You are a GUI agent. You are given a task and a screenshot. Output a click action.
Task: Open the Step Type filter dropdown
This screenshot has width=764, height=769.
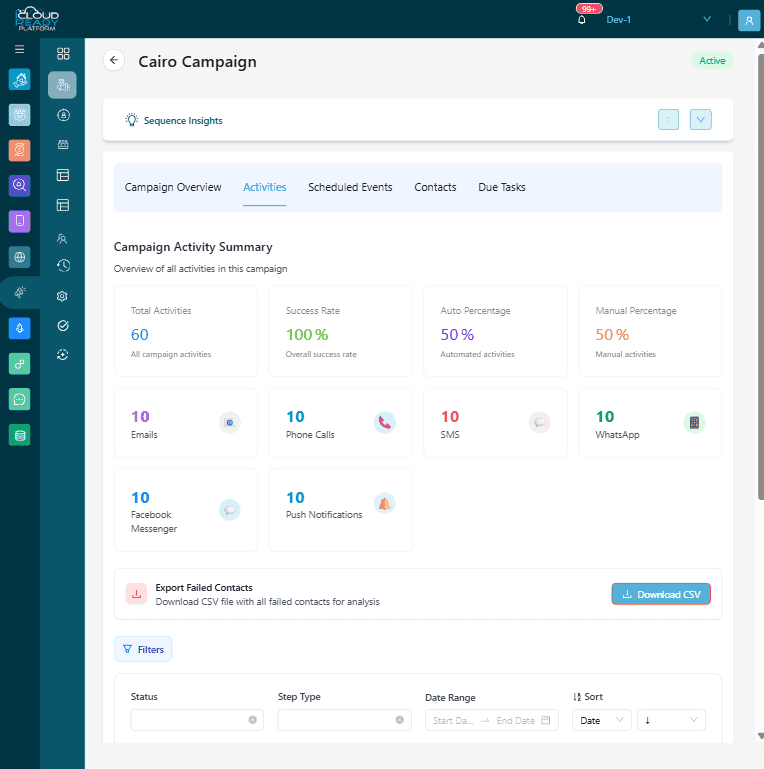344,720
